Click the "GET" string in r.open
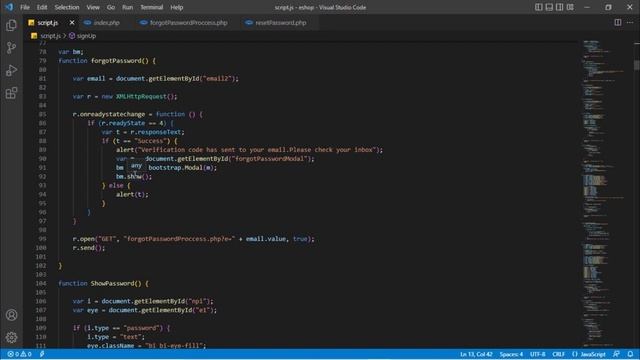This screenshot has width=640, height=360. point(107,239)
